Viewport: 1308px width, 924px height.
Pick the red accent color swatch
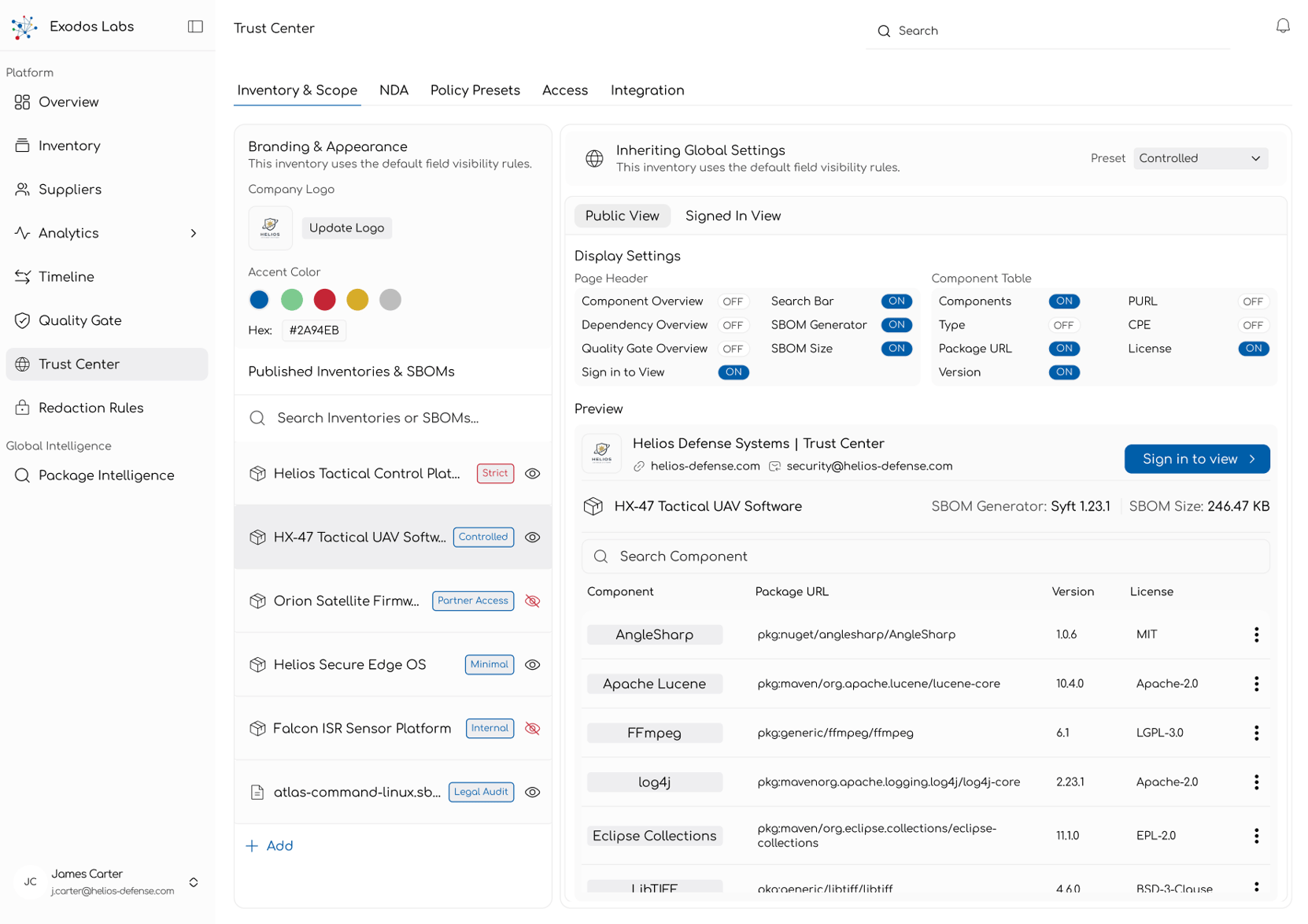(324, 300)
